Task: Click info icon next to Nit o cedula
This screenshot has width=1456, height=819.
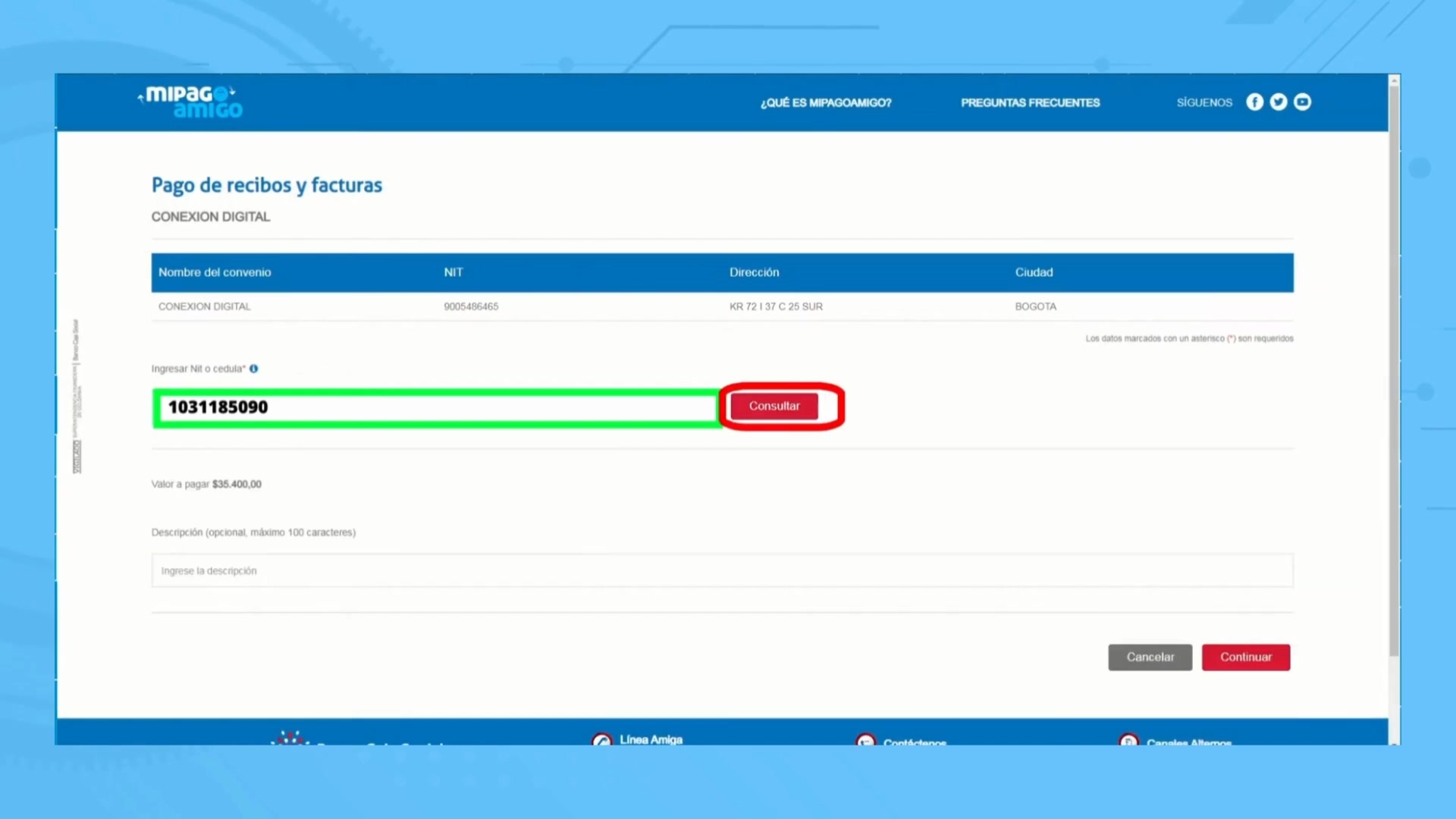Action: point(254,369)
